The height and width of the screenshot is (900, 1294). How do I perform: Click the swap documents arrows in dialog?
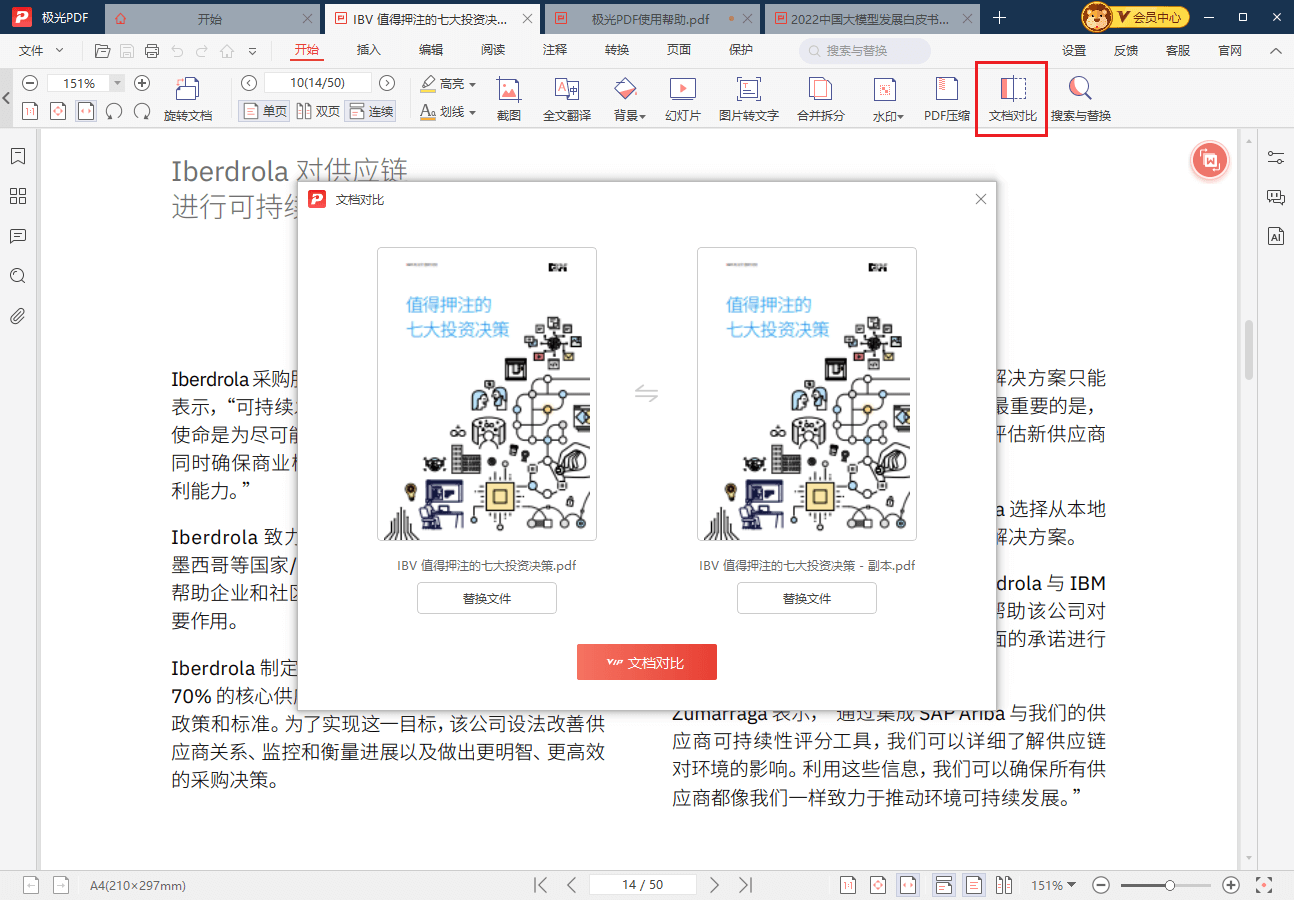[x=646, y=393]
